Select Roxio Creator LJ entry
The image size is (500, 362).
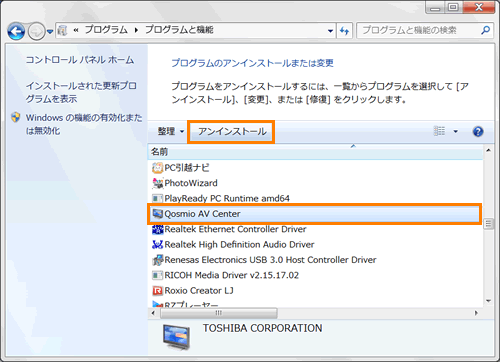click(199, 290)
